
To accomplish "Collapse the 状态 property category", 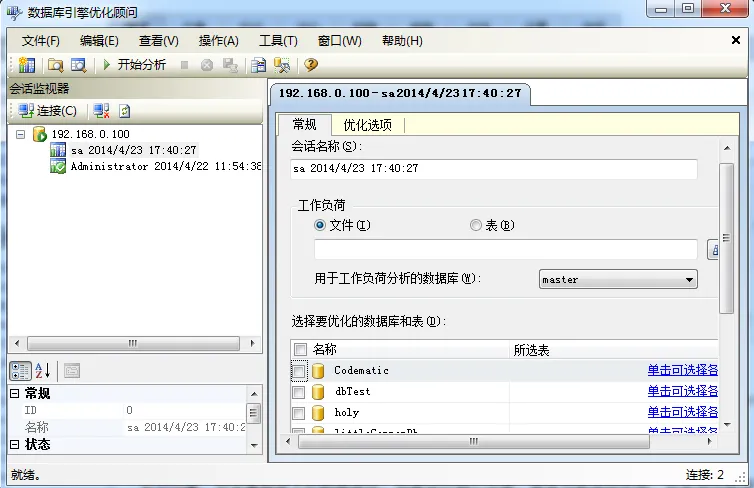I will click(x=14, y=444).
